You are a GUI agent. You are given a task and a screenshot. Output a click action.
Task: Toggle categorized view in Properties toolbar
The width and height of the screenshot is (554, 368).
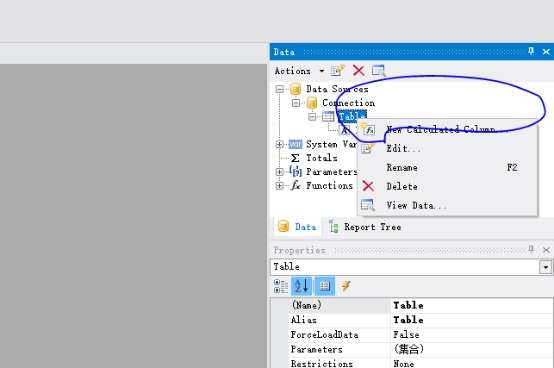point(281,286)
